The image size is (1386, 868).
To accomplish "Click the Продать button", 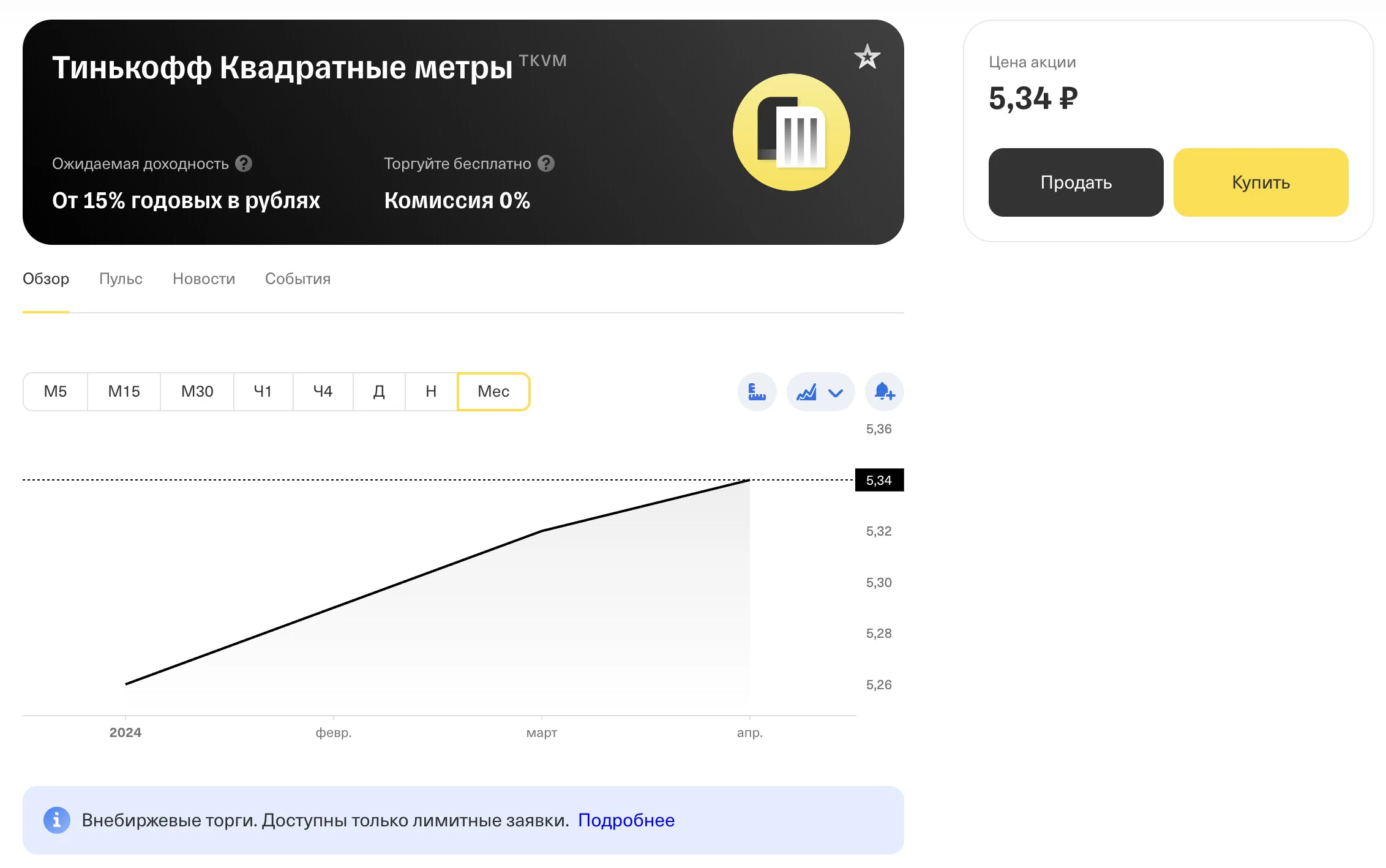I will point(1076,182).
